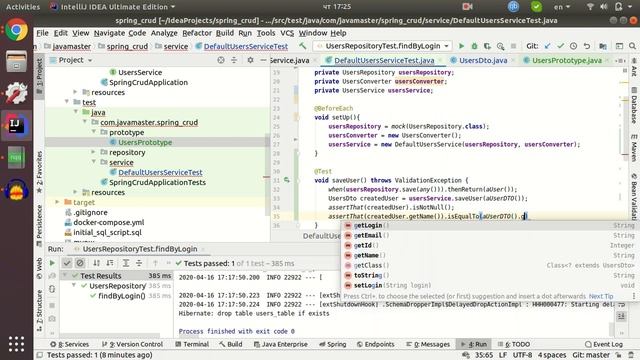Expand the target folder
This screenshot has height=360, width=640.
coord(58,202)
